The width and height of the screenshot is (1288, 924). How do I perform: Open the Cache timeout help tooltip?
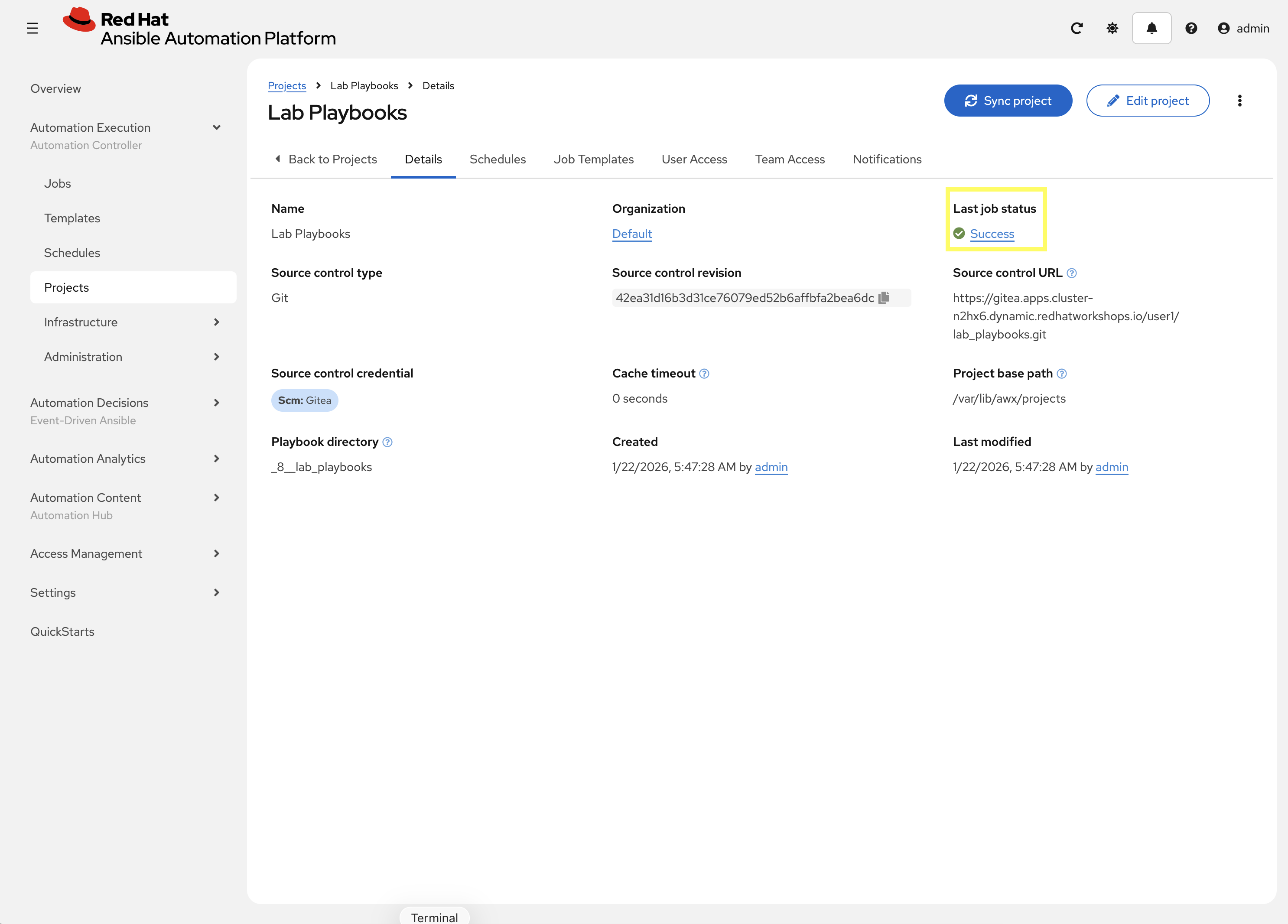[704, 374]
